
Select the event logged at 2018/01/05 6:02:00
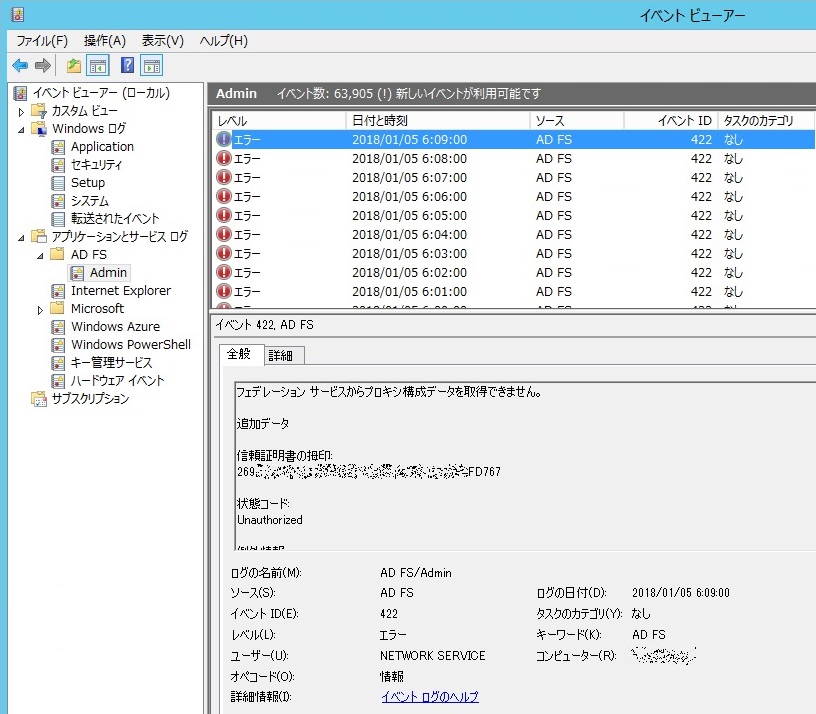514,272
